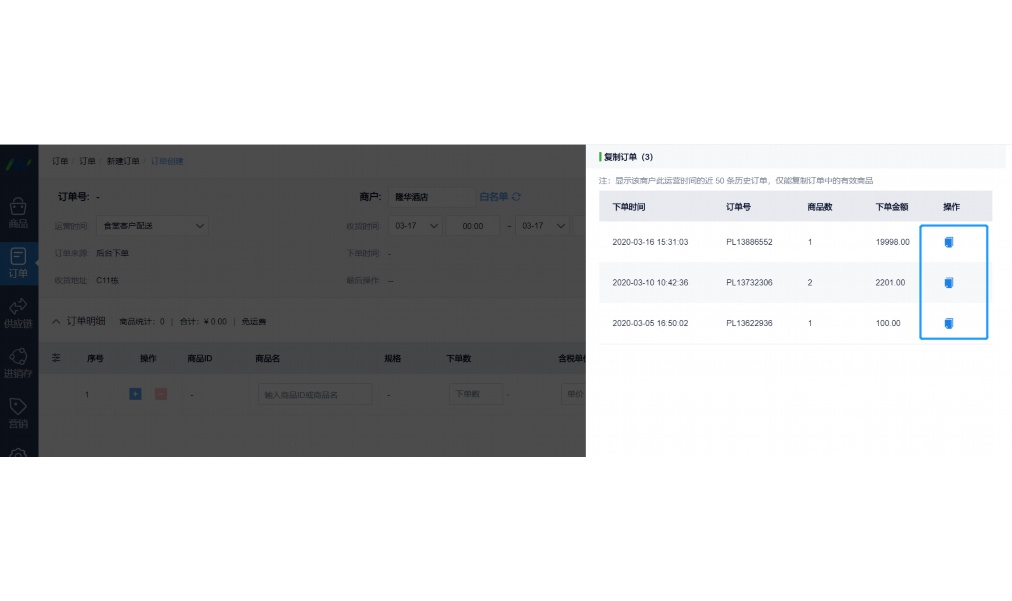Click the red remove-item icon in row 1
1012x601 pixels.
coord(160,394)
